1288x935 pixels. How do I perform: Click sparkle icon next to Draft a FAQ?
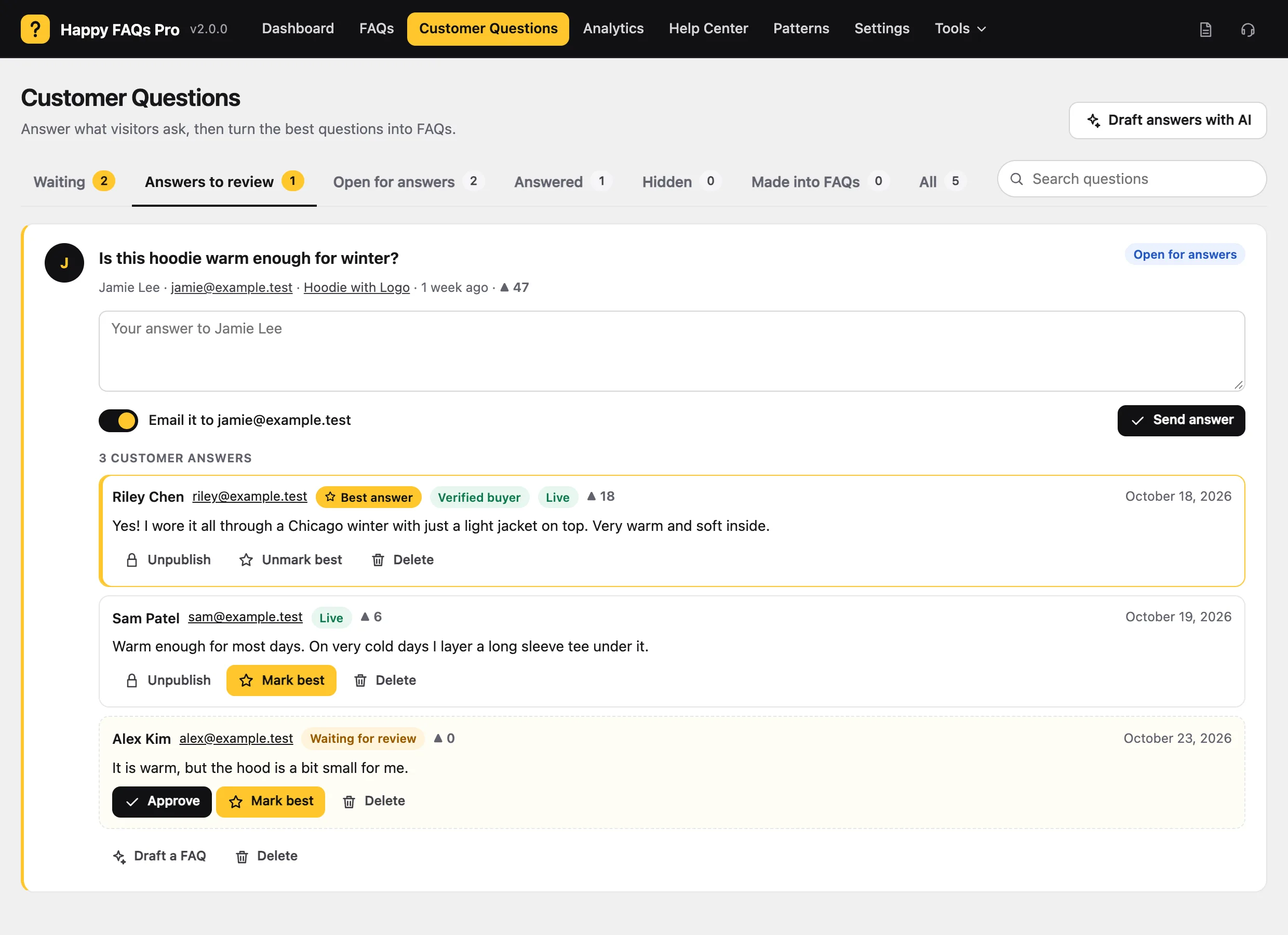pyautogui.click(x=119, y=857)
